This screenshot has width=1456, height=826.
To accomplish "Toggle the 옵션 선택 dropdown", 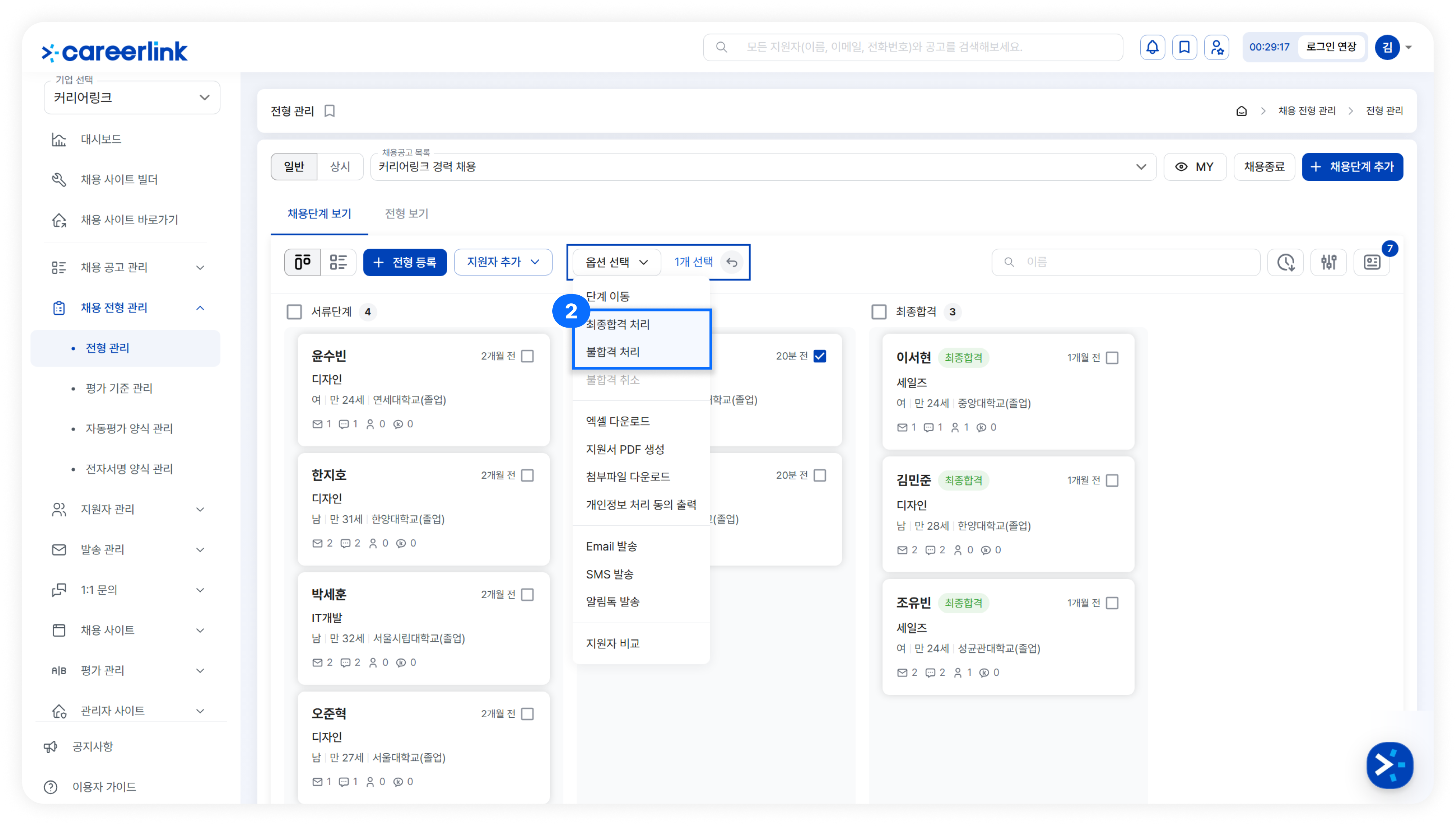I will pyautogui.click(x=616, y=262).
